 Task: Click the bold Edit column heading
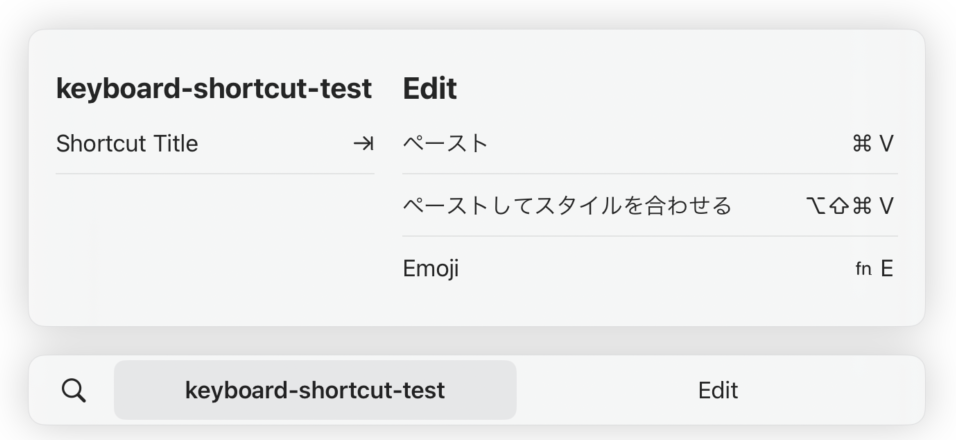(430, 88)
